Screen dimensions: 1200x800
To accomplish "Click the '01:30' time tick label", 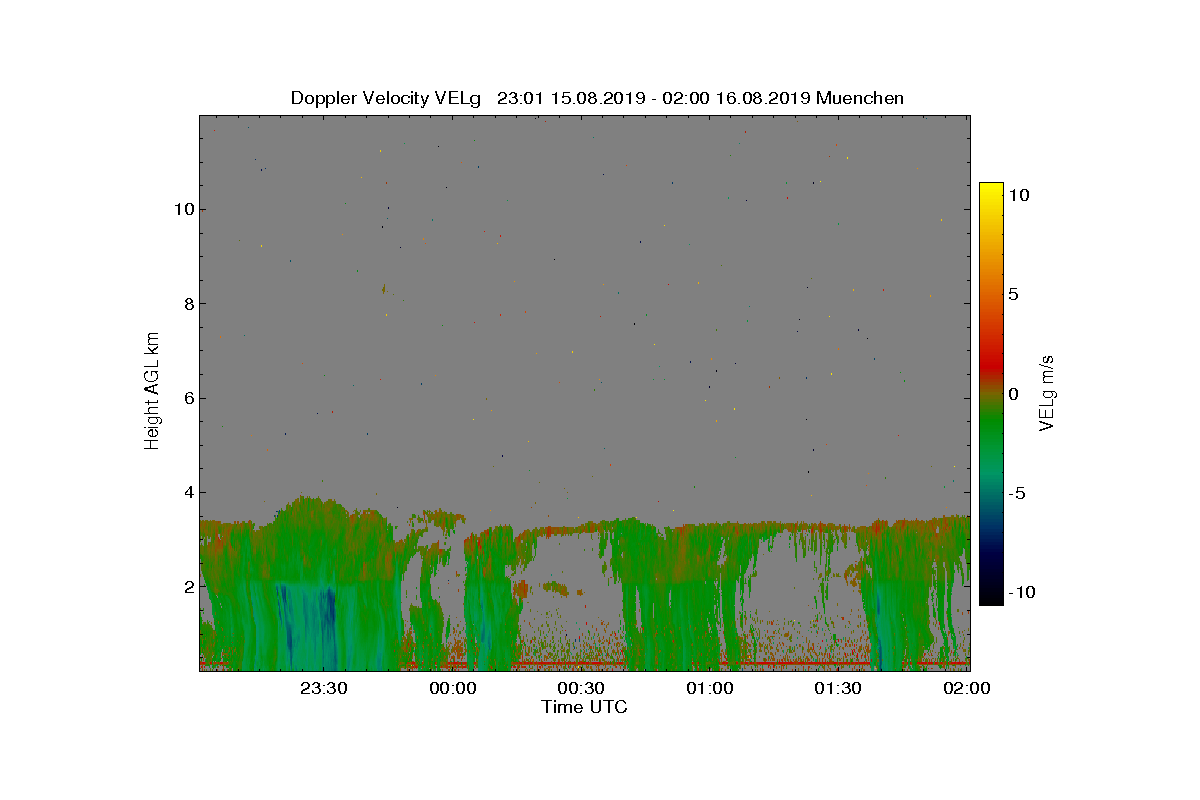I will click(837, 688).
